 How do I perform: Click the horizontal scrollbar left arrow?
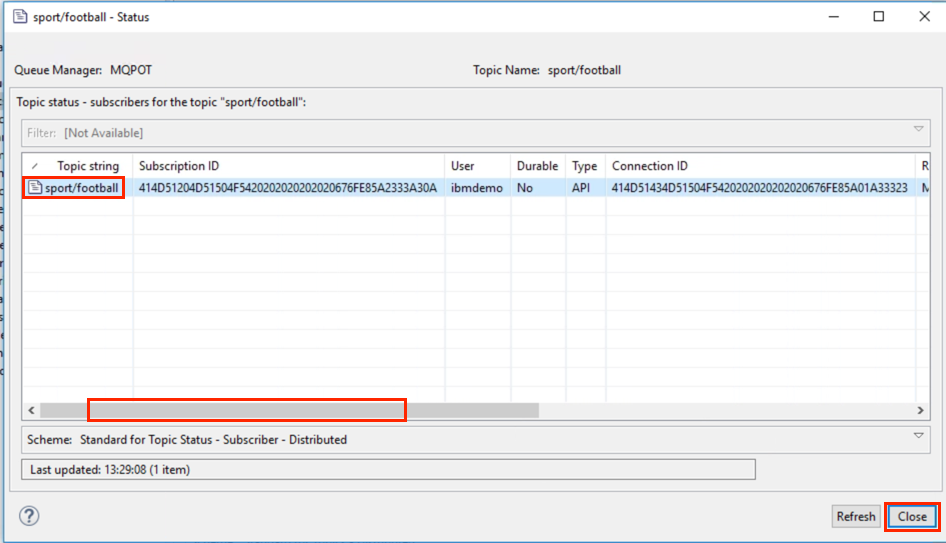click(31, 410)
